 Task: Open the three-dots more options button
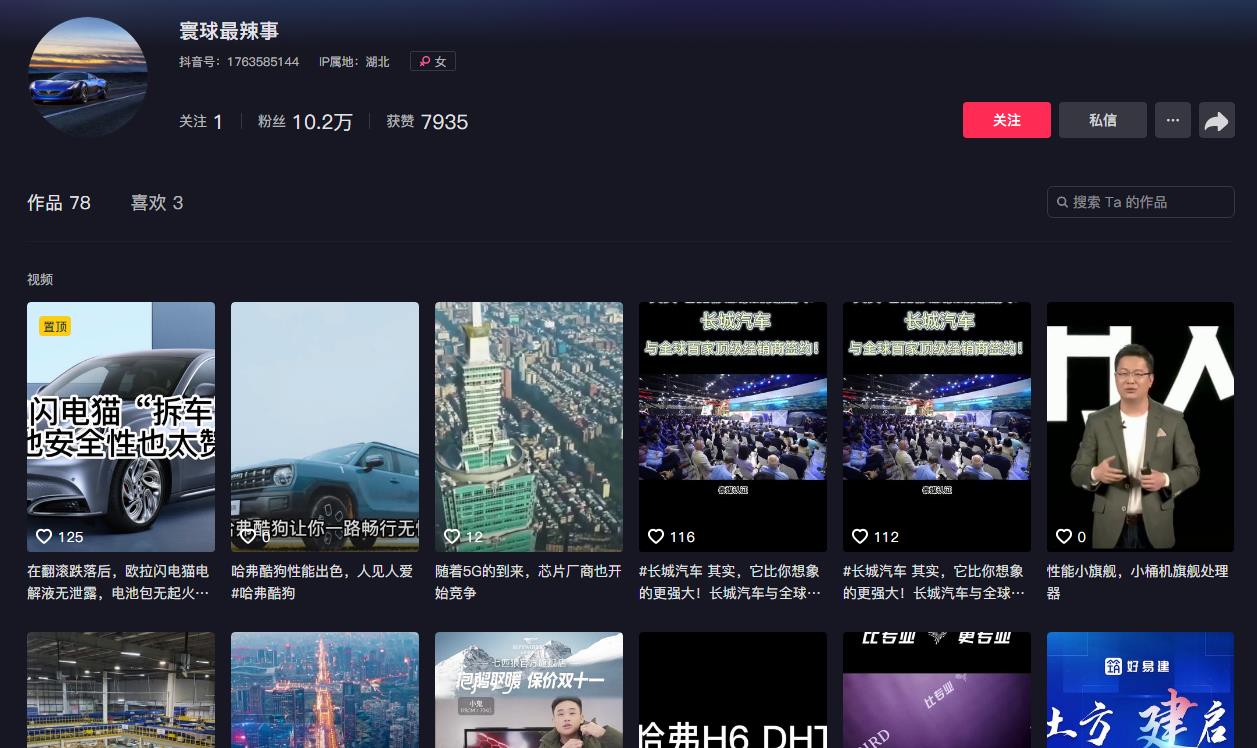click(1173, 120)
